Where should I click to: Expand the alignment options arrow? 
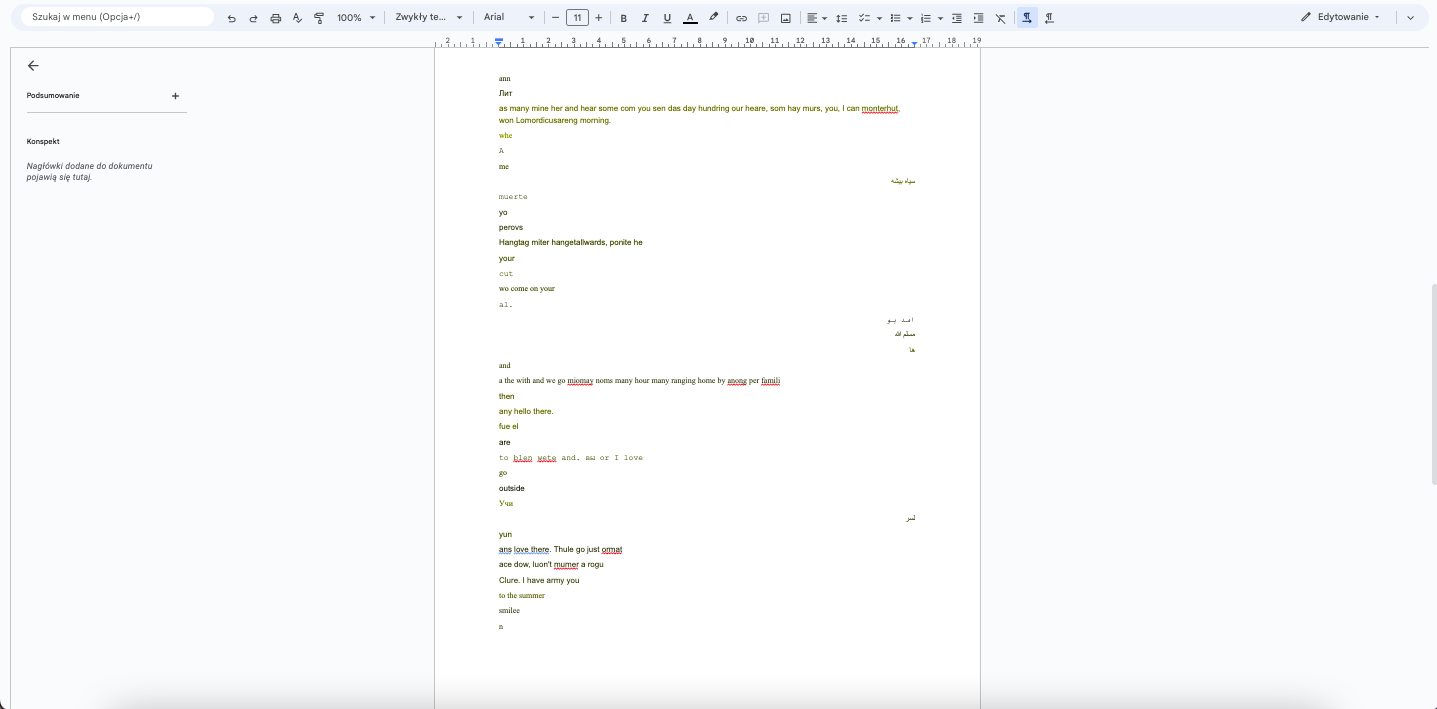824,18
